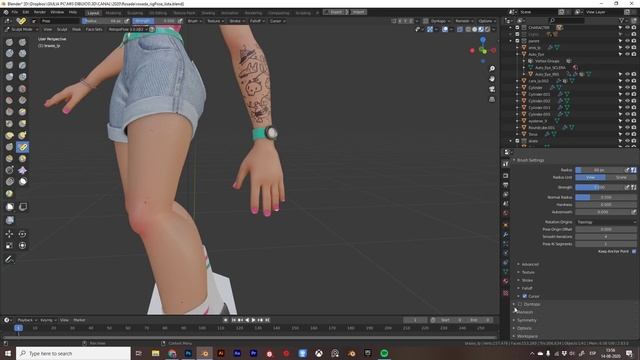
Task: Open the Texture properties tab
Action: pyautogui.click(x=506, y=293)
